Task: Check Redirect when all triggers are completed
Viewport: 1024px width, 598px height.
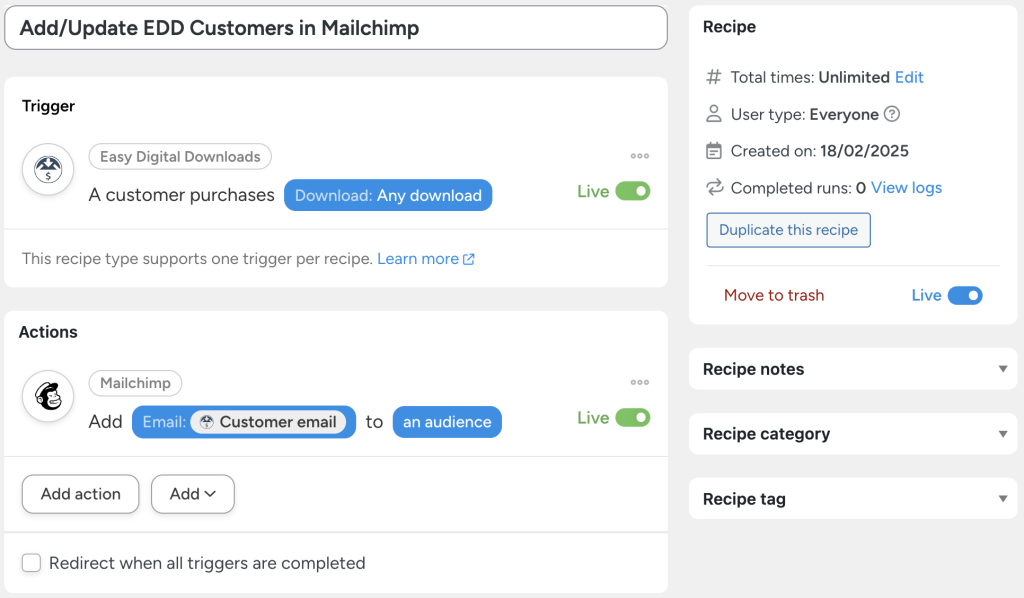Action: point(31,563)
